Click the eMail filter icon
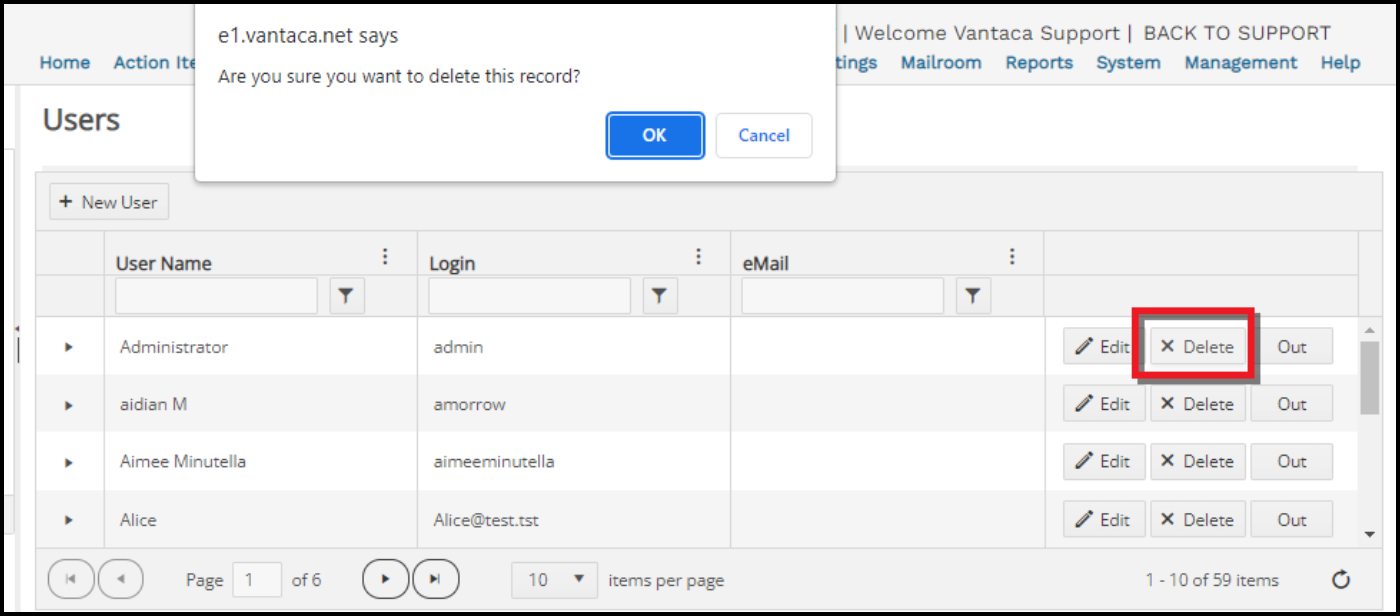Image resolution: width=1400 pixels, height=616 pixels. (973, 296)
